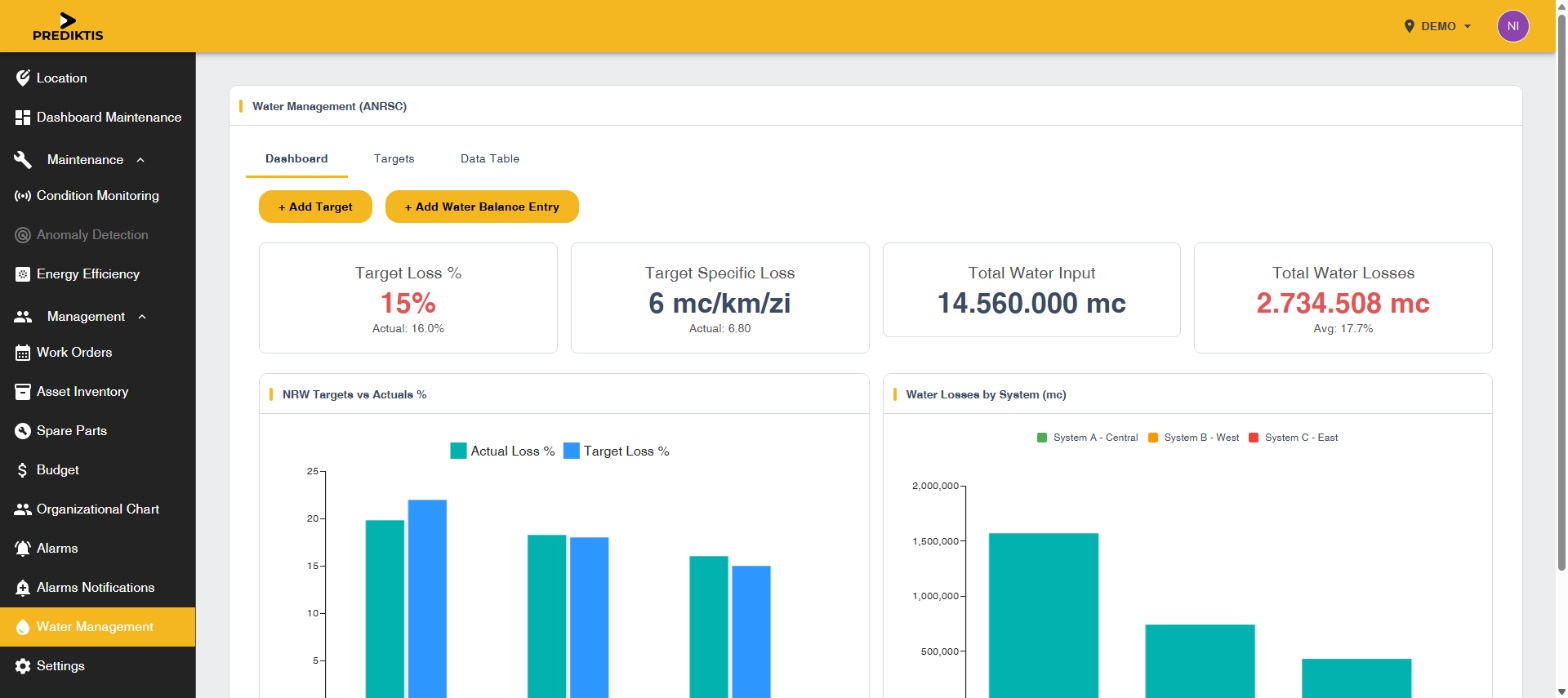1568x698 pixels.
Task: Click the Alarms Notifications bell icon
Action: [x=23, y=588]
